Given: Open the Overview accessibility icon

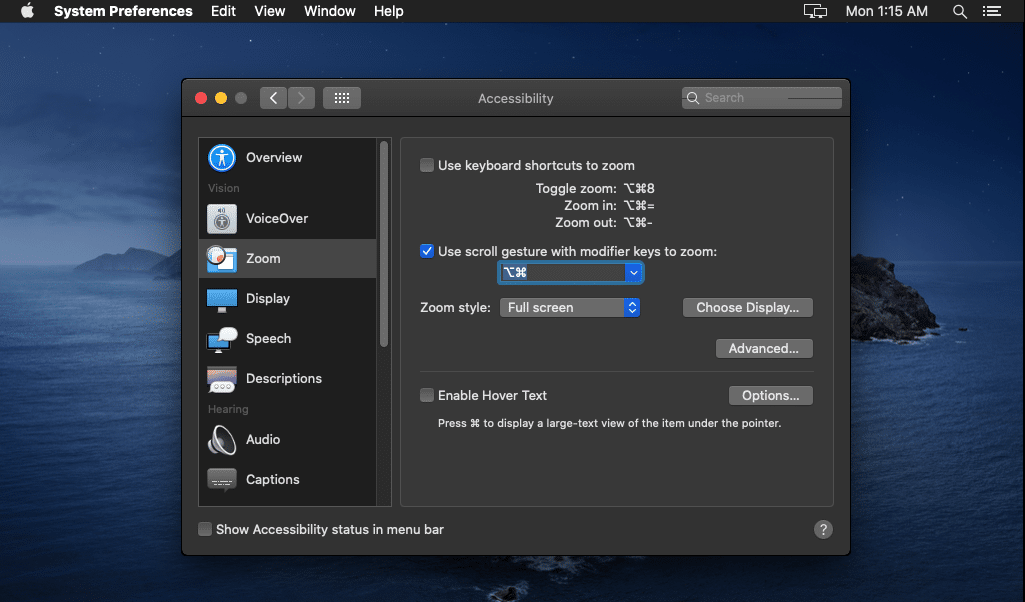Looking at the screenshot, I should coord(221,158).
